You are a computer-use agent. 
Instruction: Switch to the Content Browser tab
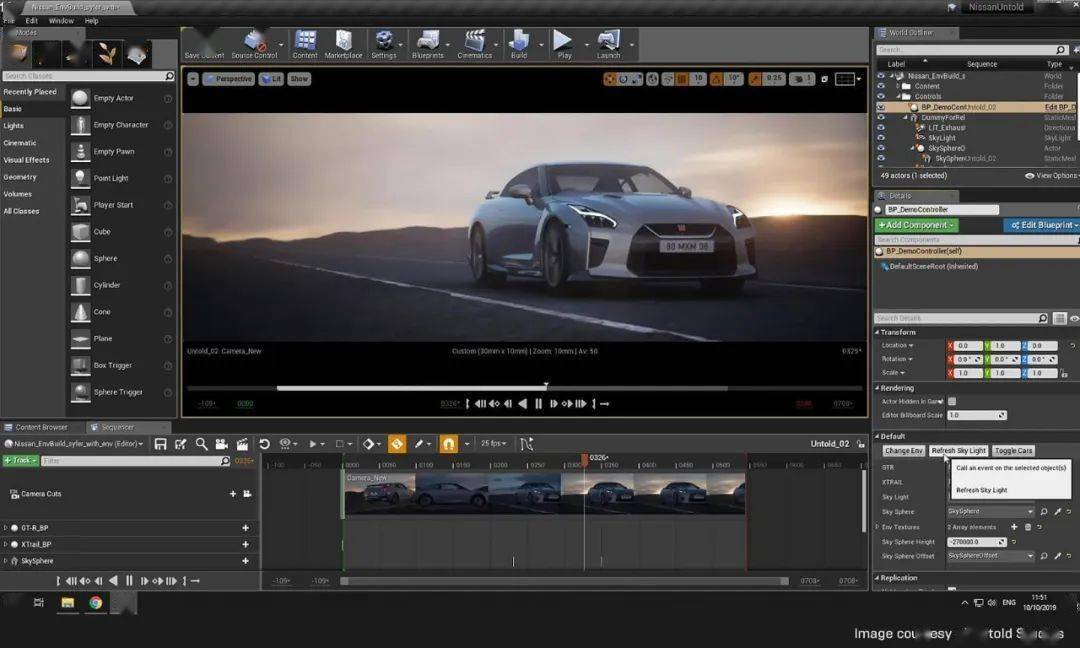click(x=41, y=428)
